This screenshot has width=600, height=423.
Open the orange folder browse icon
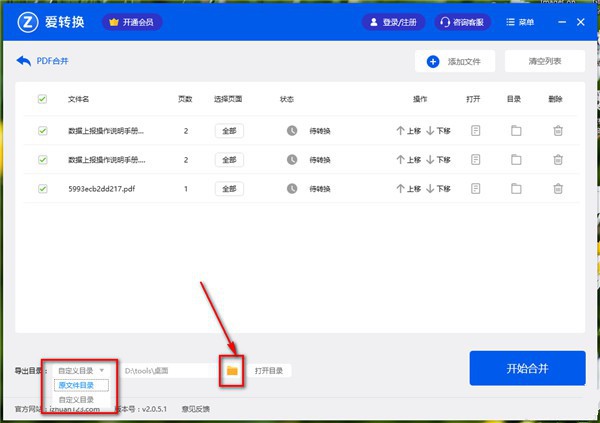(x=231, y=370)
